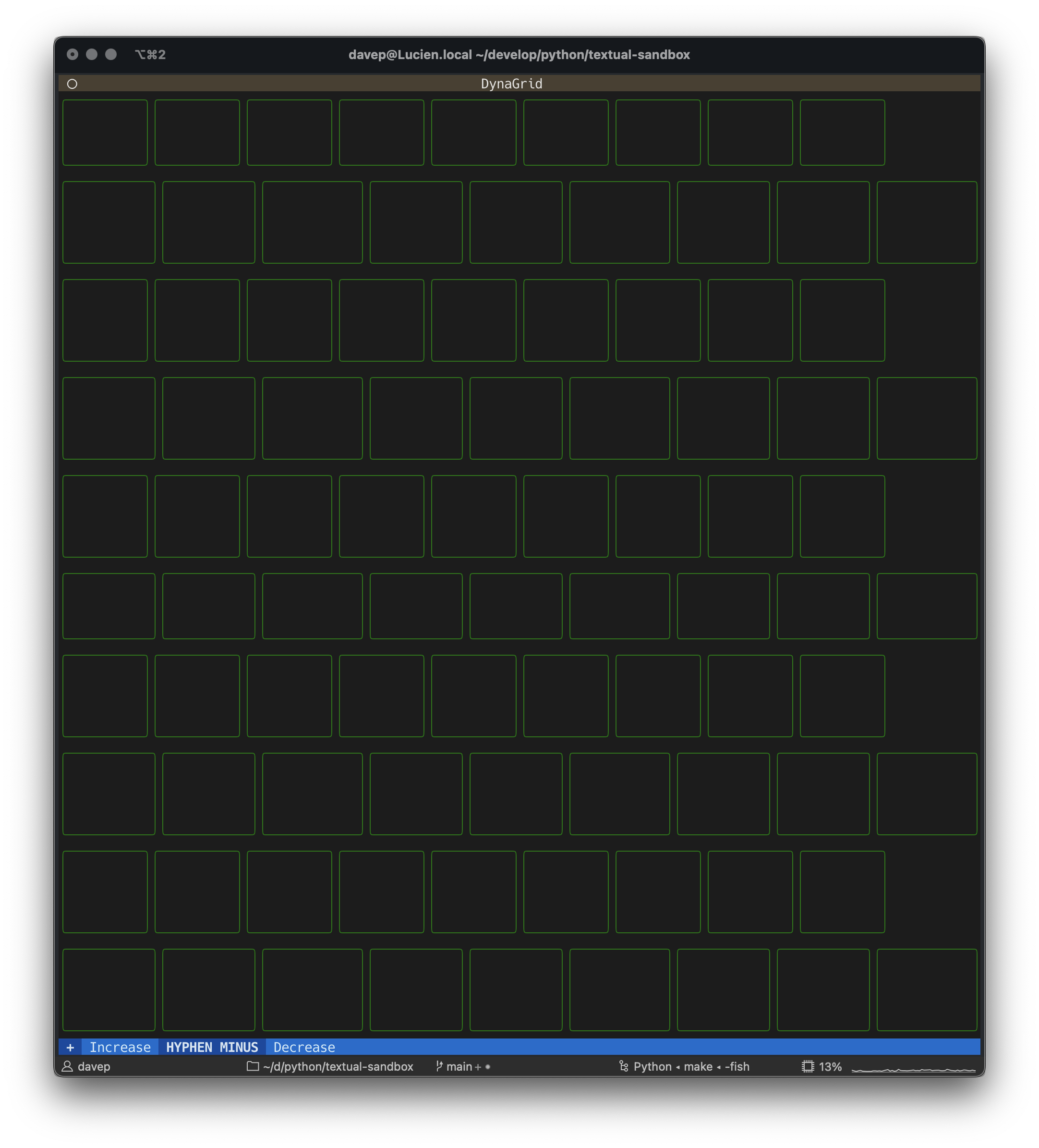
Task: Click the zoom window button
Action: (x=111, y=54)
